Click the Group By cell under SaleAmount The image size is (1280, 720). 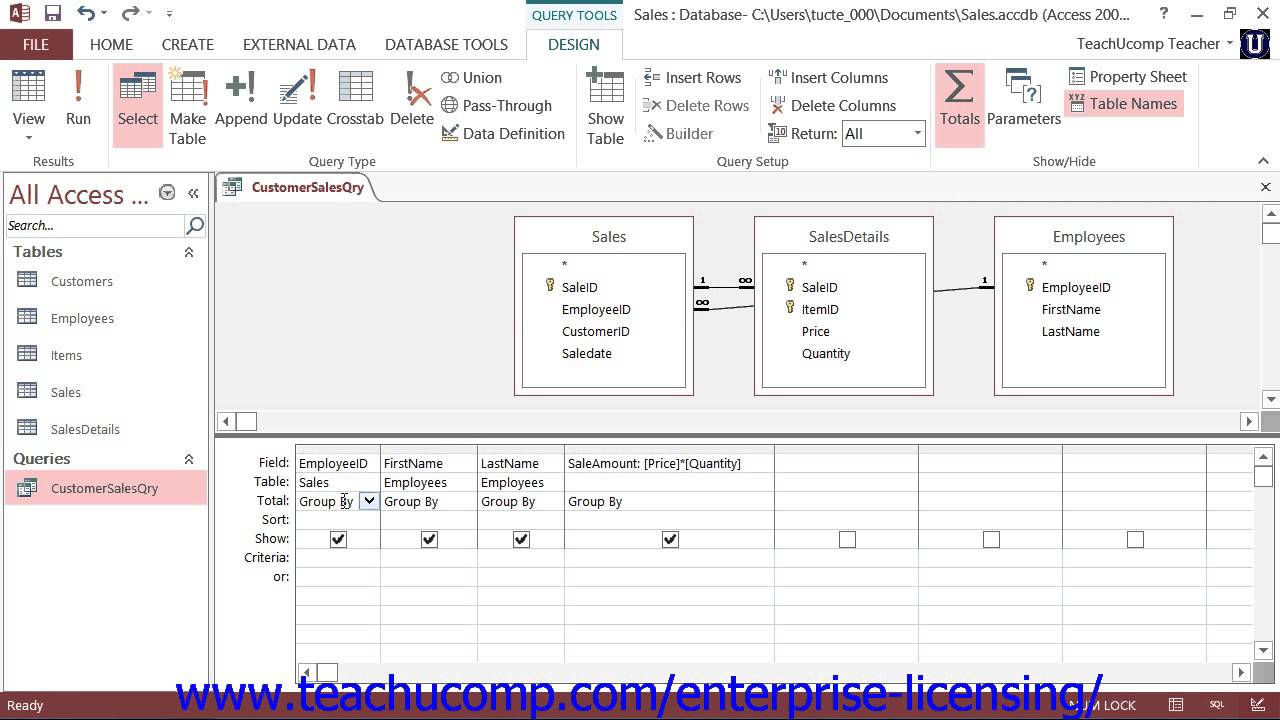pos(669,501)
